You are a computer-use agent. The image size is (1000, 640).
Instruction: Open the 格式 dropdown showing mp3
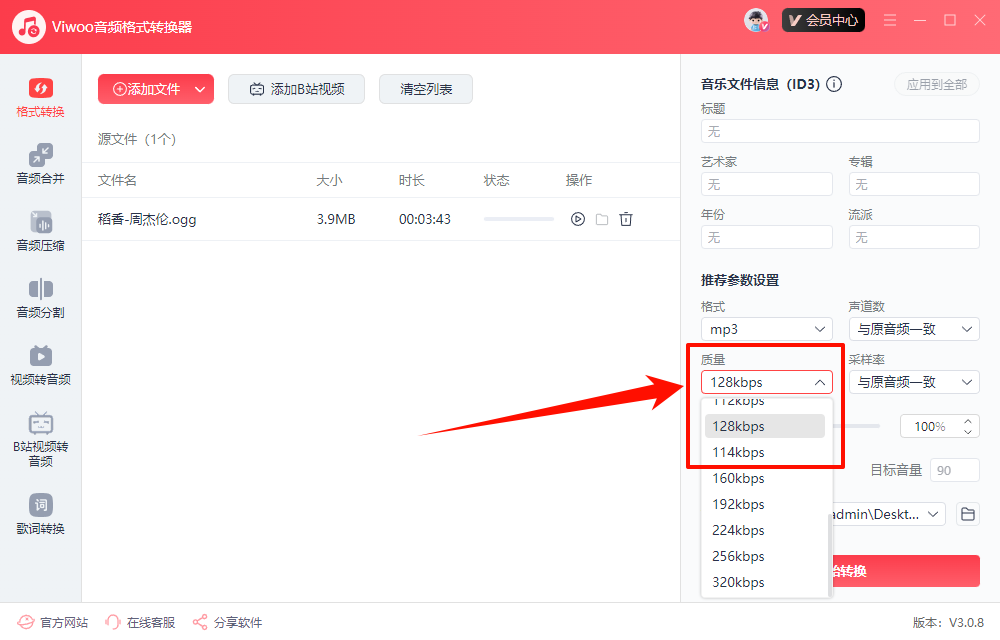click(x=766, y=328)
